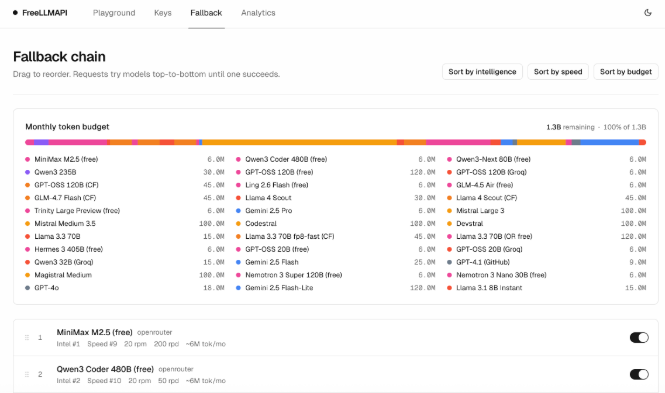Select the Llama 3.1 8B Instant entry
This screenshot has width=665, height=393.
point(547,288)
